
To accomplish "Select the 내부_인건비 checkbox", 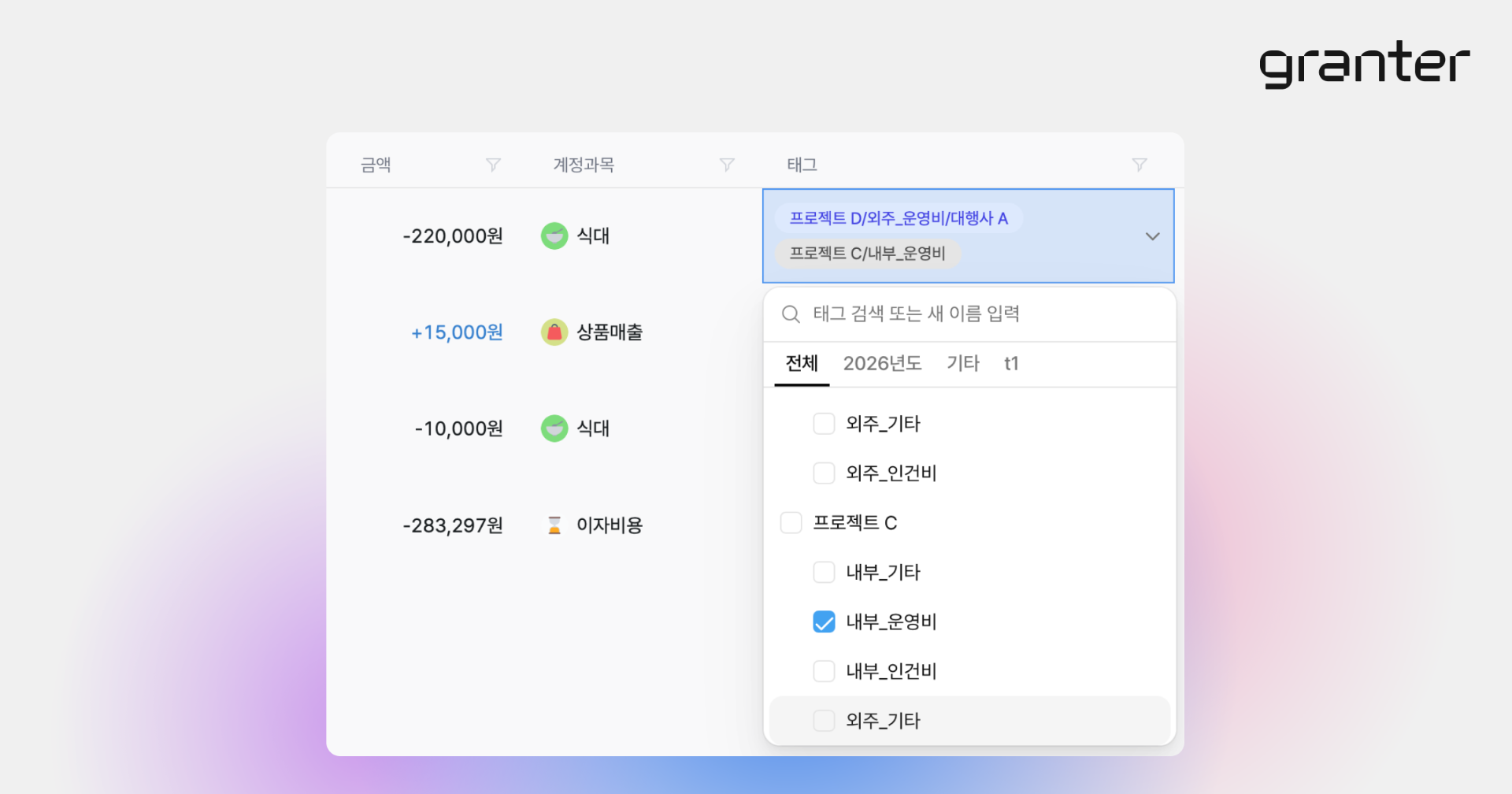I will [x=824, y=671].
